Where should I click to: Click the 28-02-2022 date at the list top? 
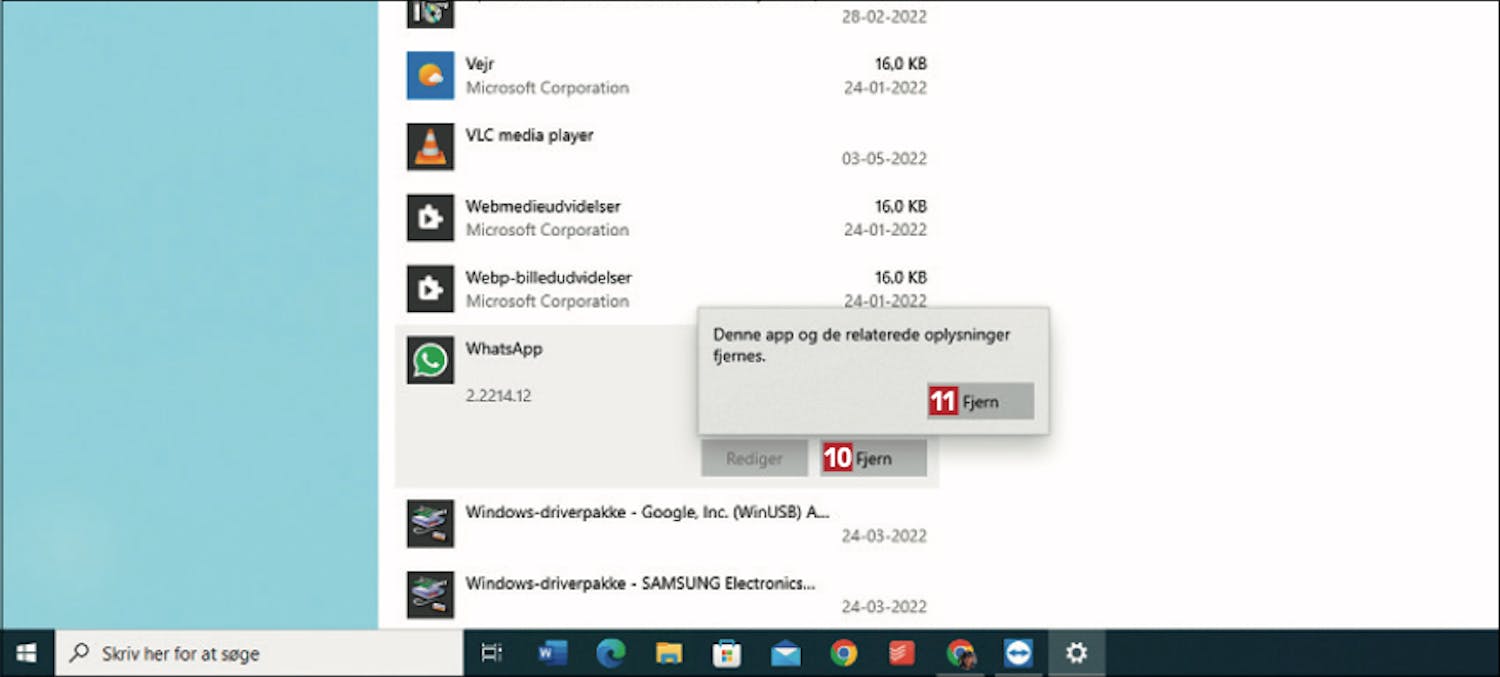[884, 17]
